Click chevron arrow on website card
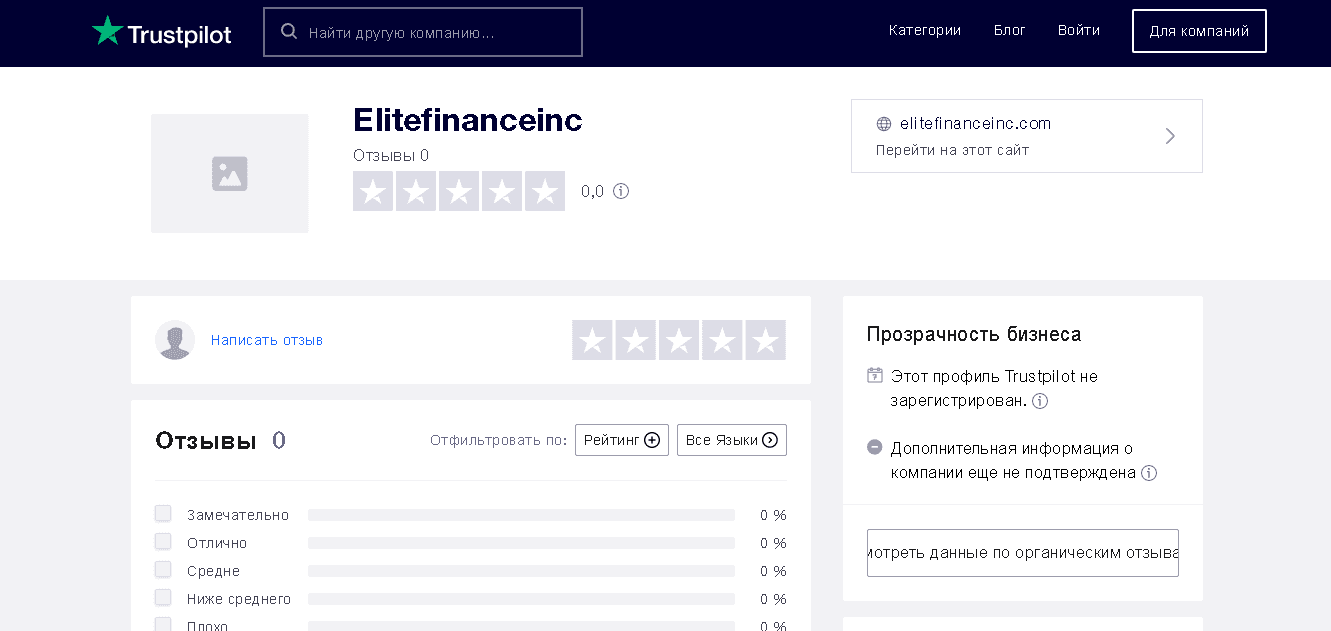 point(1170,136)
